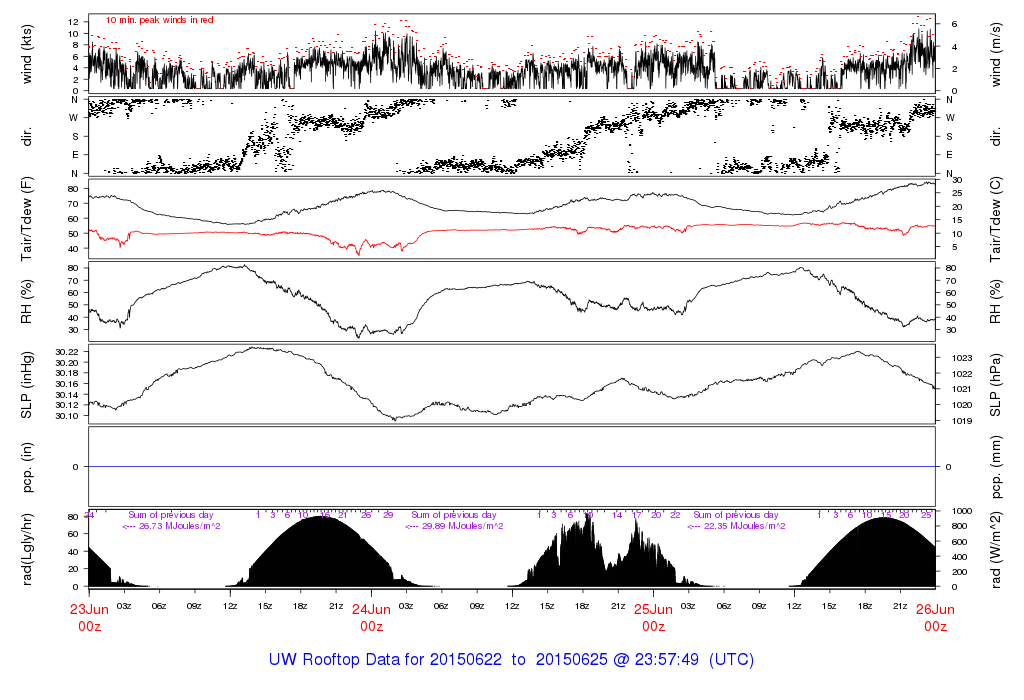The image size is (1024, 700).
Task: Jump to the 23Jun 00z date marker
Action: (89, 616)
